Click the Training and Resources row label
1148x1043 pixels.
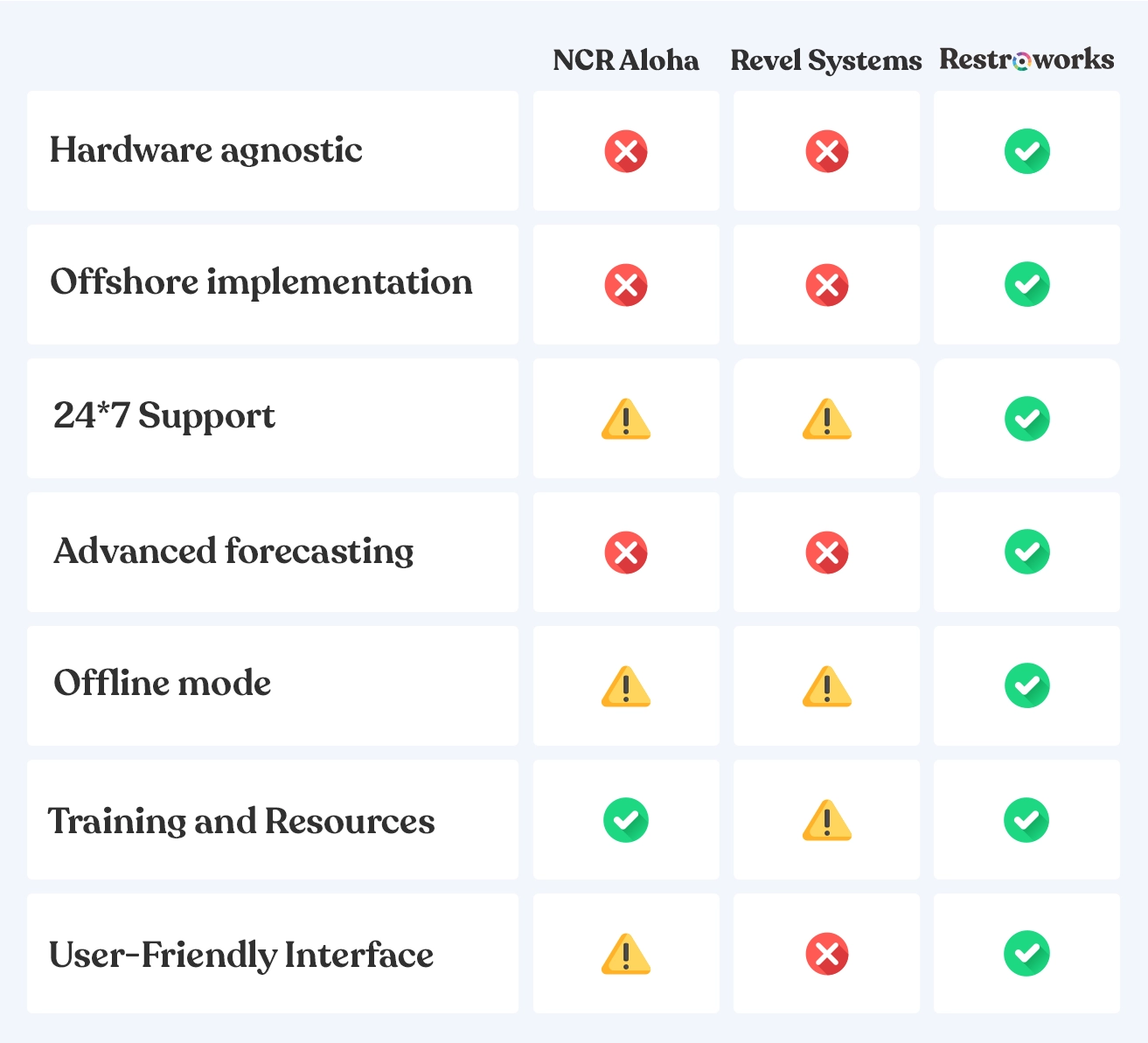(241, 822)
